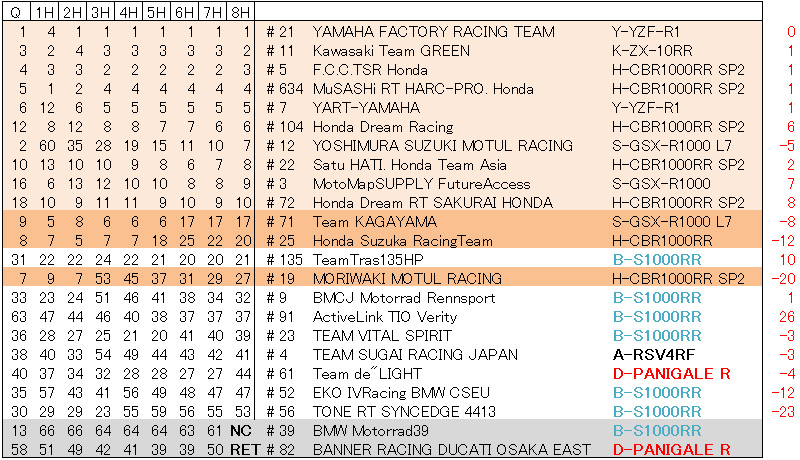Click Y-YZF-R1 in YART-YAMAHA row
The image size is (800, 460).
[646, 108]
